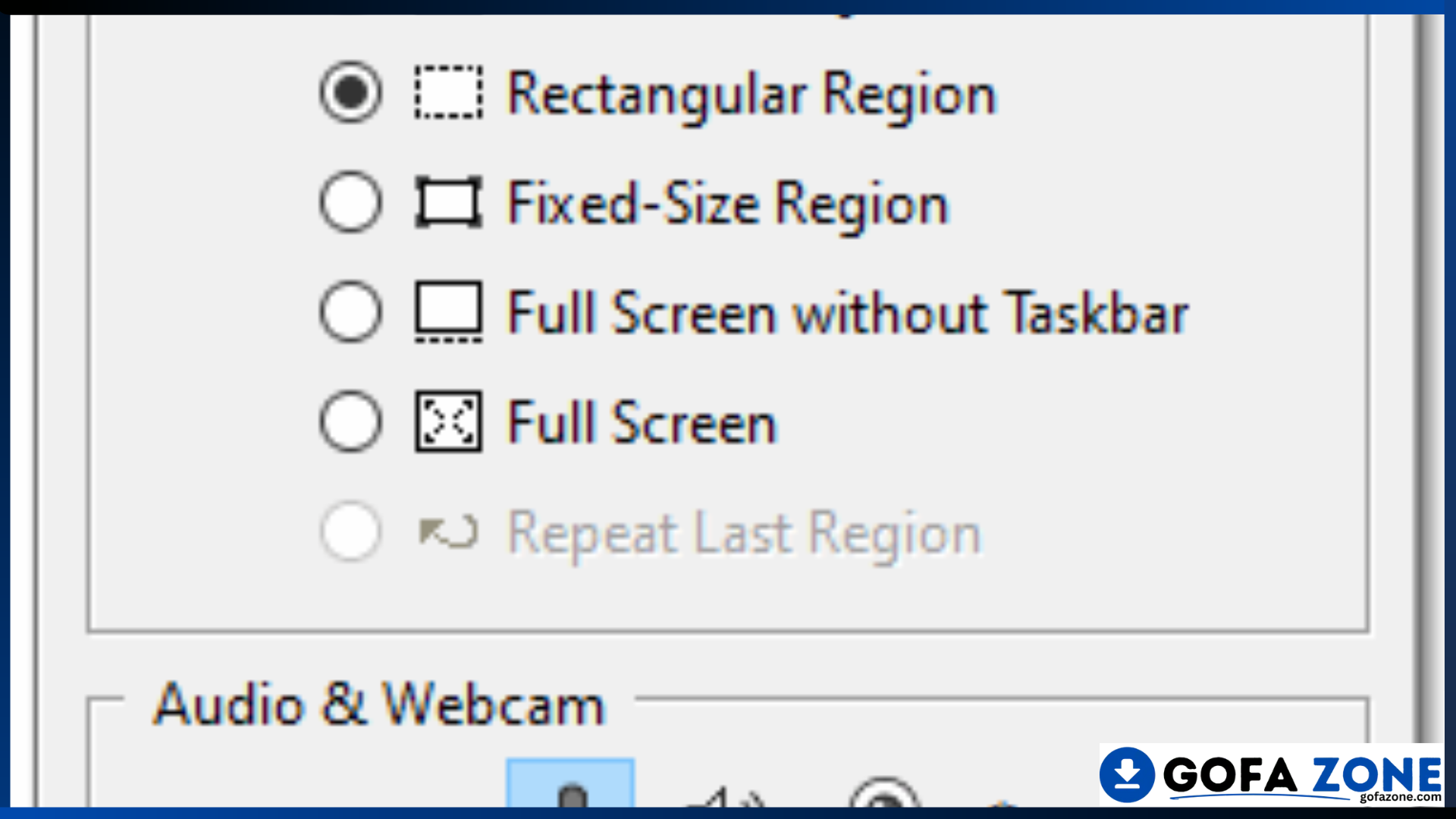Open the gofazone.com watermark link
This screenshot has height=819, width=1456.
tap(1400, 797)
